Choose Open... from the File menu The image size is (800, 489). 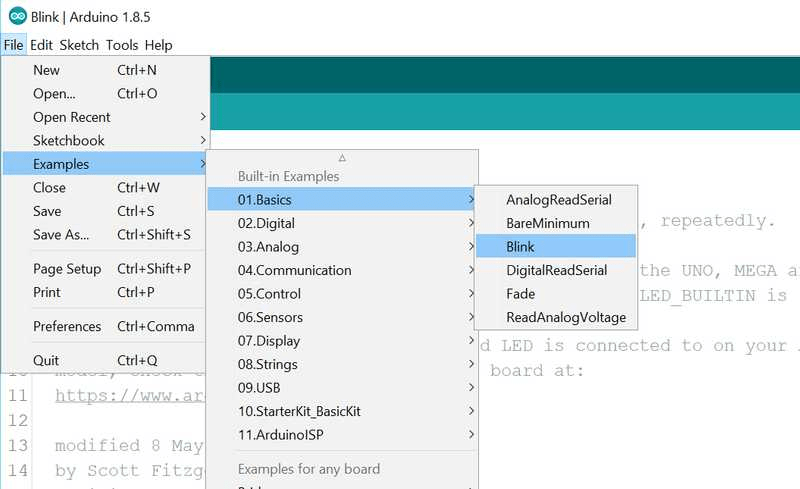tap(105, 93)
